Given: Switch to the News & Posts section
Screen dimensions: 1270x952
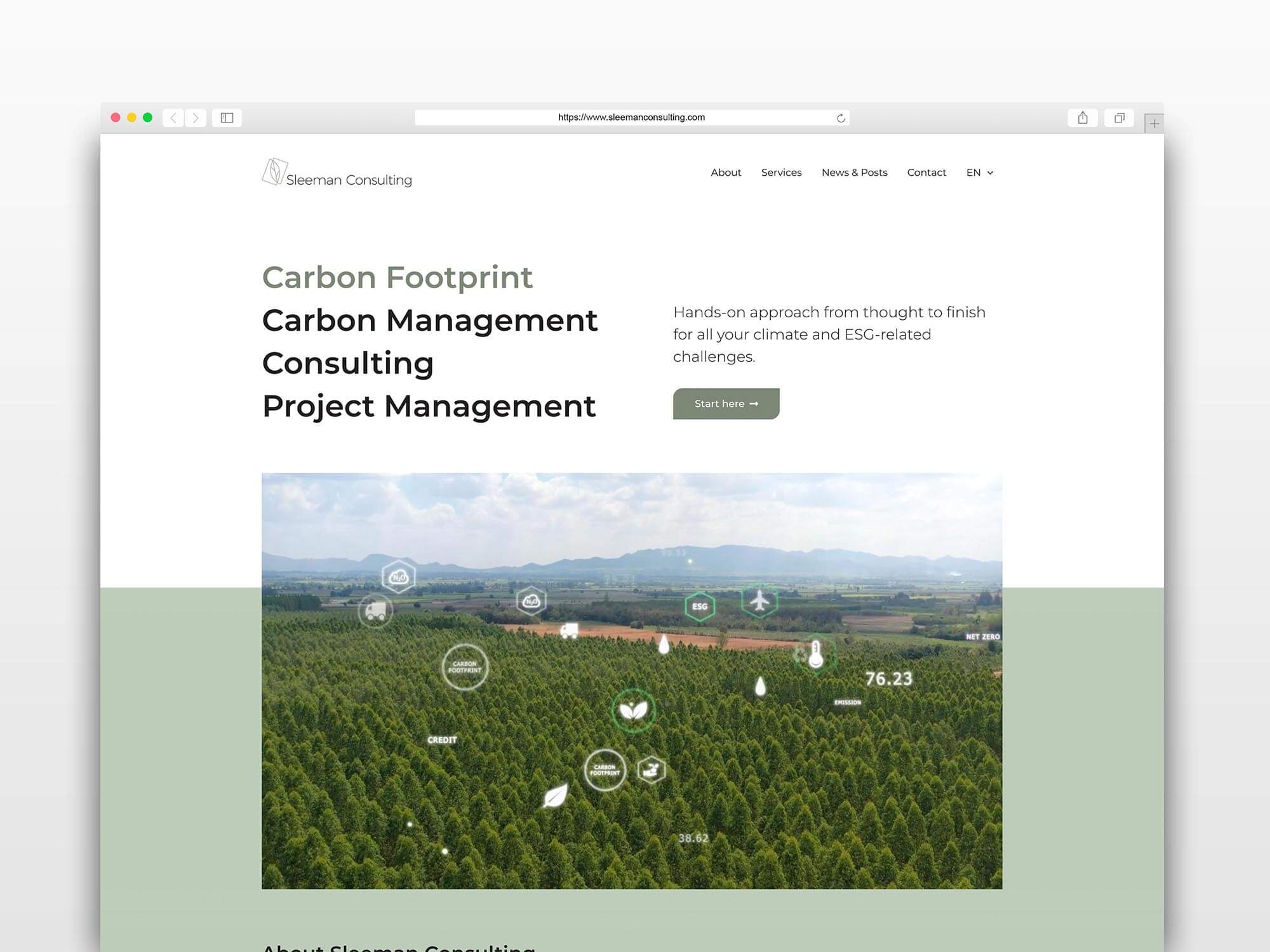Looking at the screenshot, I should coord(855,172).
